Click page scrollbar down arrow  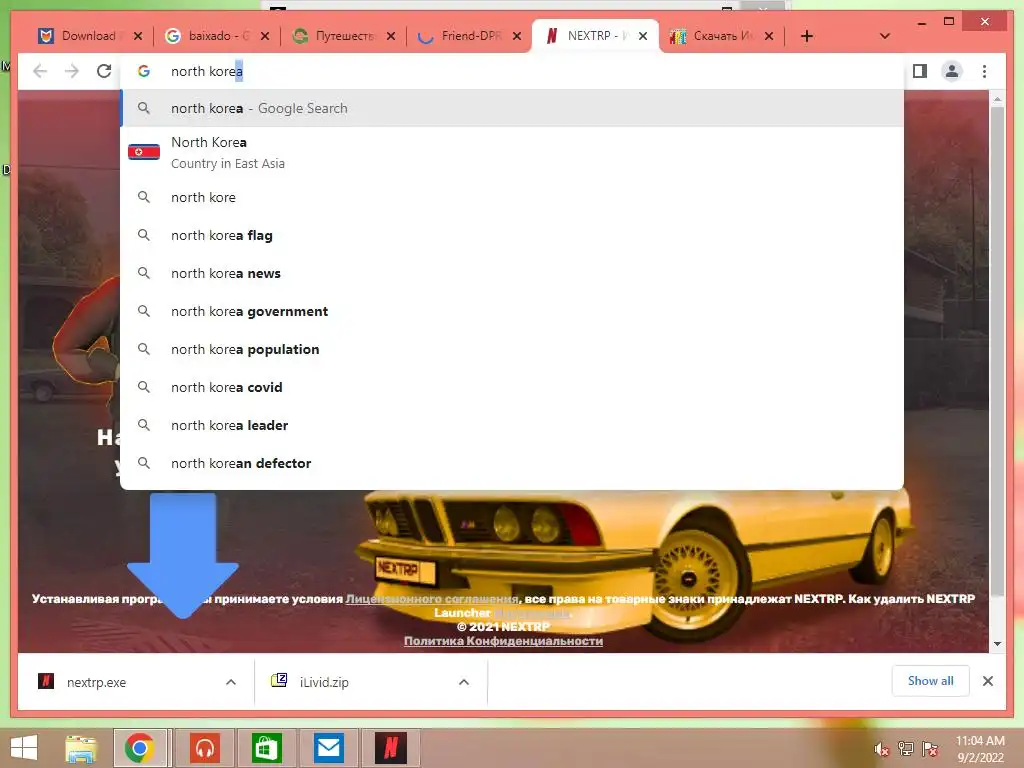pos(997,644)
